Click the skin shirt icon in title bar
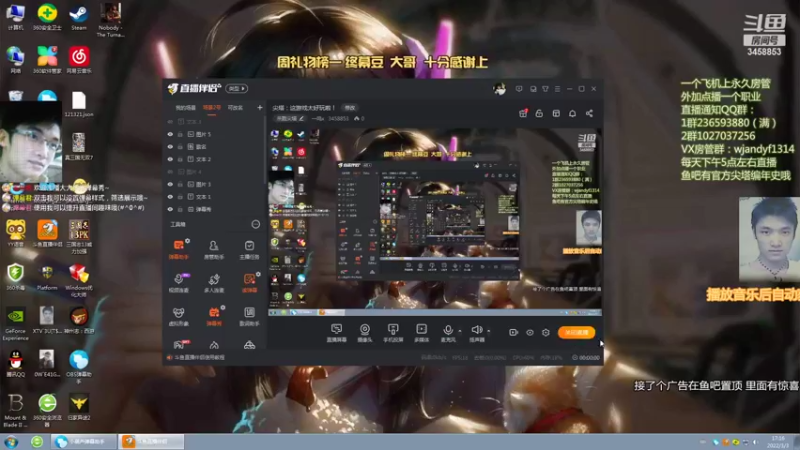This screenshot has height=450, width=800. pos(545,89)
